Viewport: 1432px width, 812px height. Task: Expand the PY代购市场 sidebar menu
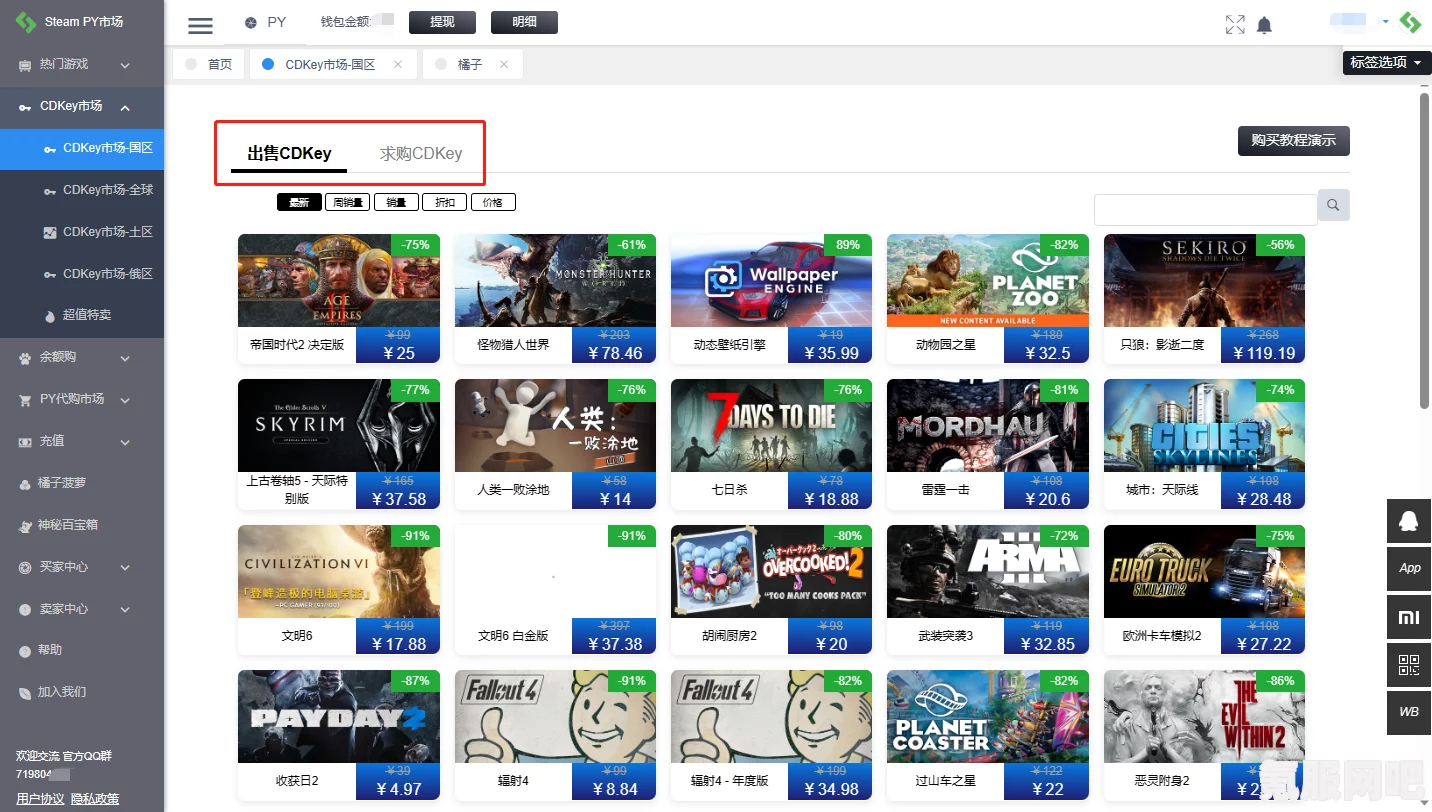(82, 400)
